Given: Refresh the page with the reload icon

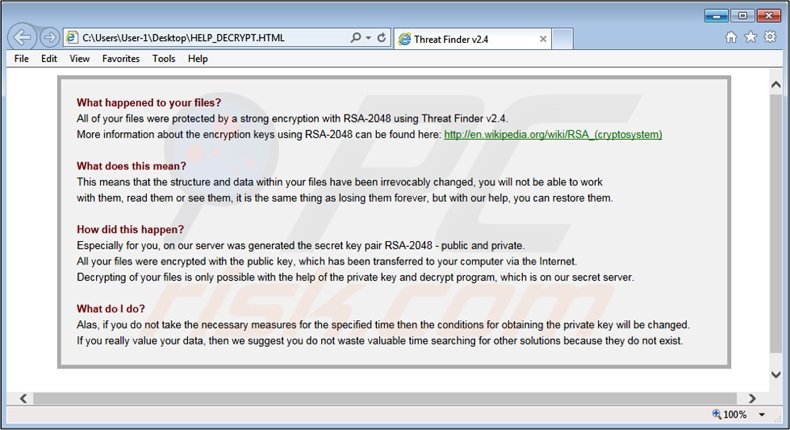Looking at the screenshot, I should [381, 38].
